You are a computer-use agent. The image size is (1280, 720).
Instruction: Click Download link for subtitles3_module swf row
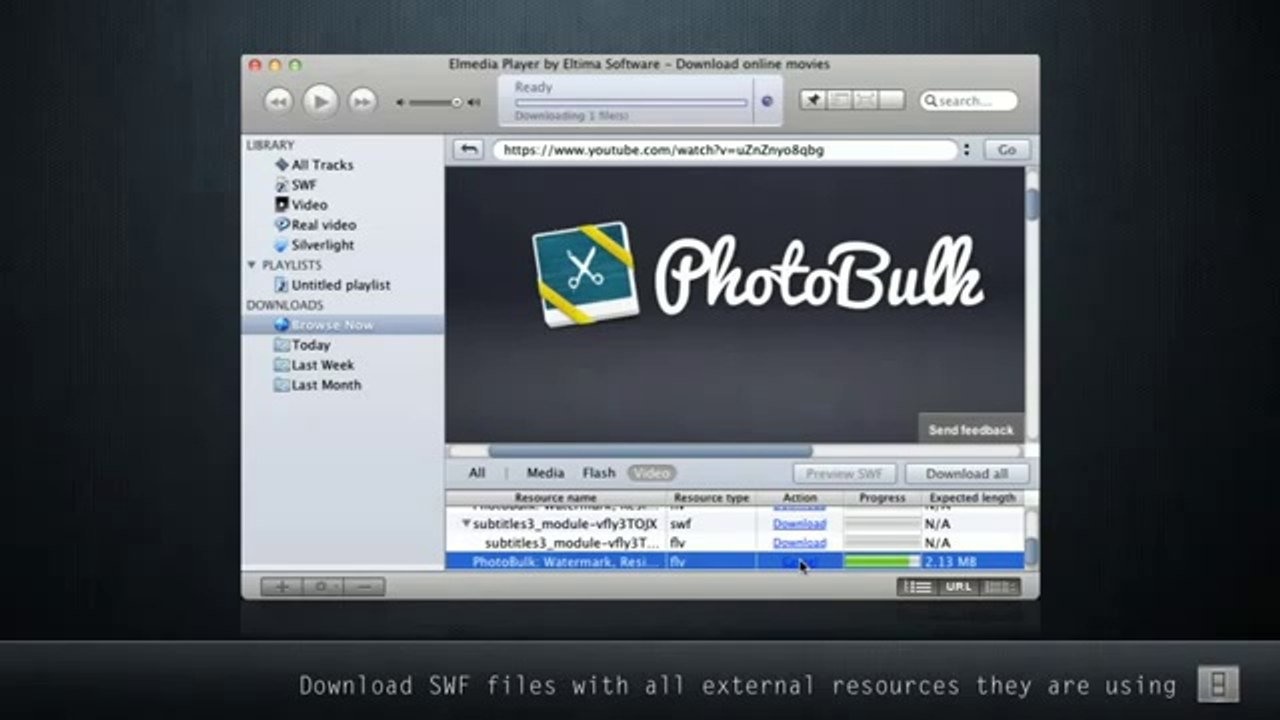800,524
